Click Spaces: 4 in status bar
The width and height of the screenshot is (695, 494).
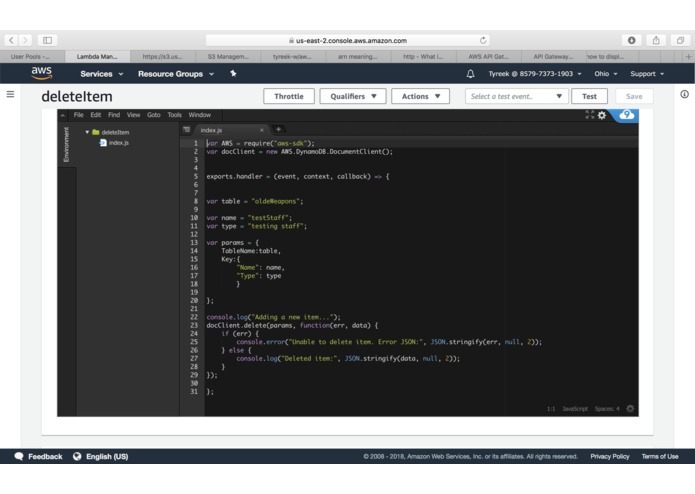tap(607, 408)
